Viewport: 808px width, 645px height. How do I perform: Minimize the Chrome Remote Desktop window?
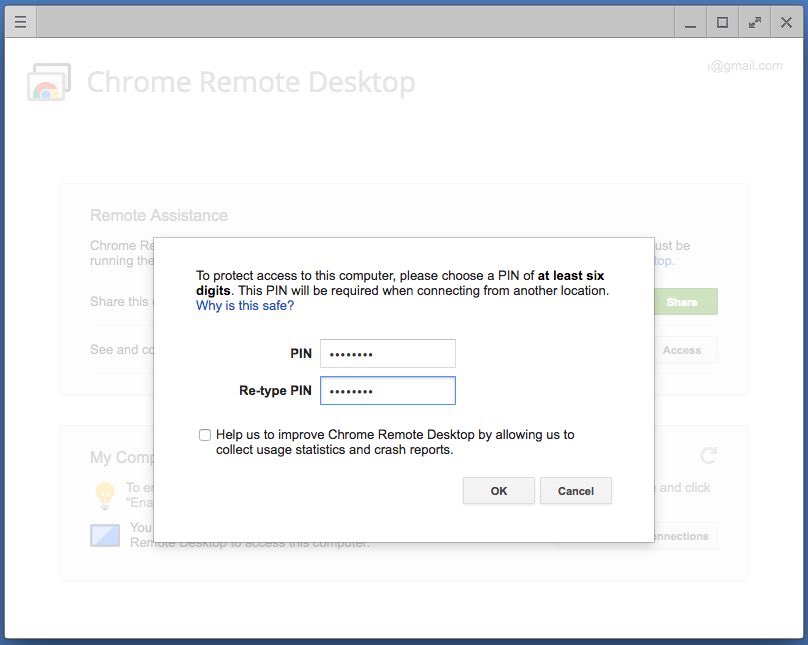coord(690,22)
